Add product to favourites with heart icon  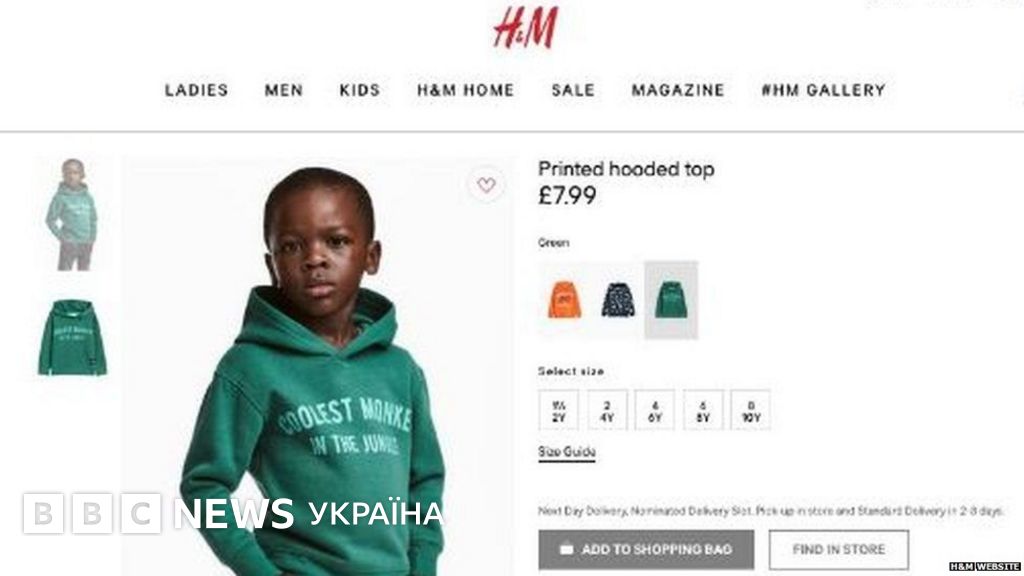coord(486,185)
